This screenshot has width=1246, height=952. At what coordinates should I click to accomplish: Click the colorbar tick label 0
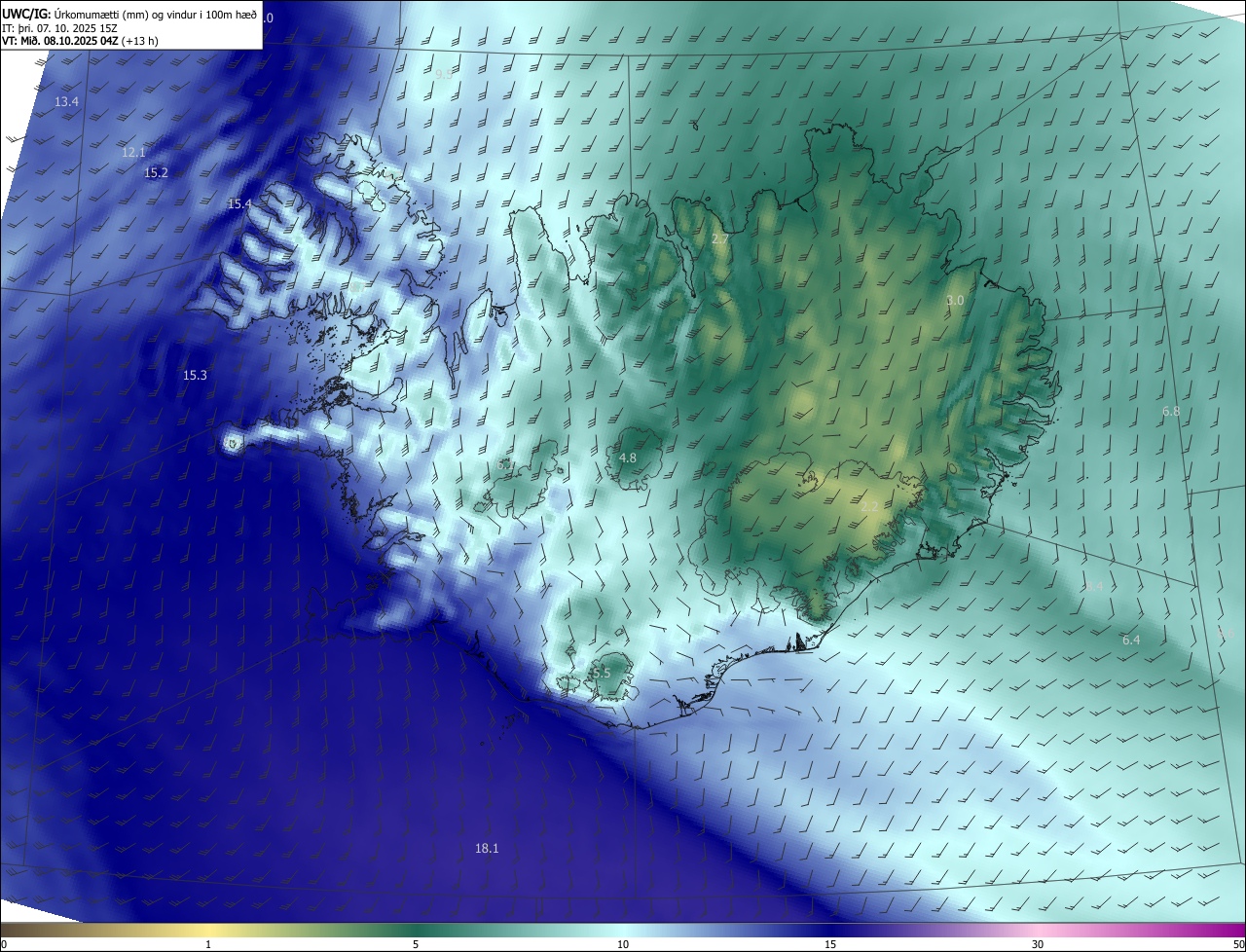coord(4,944)
